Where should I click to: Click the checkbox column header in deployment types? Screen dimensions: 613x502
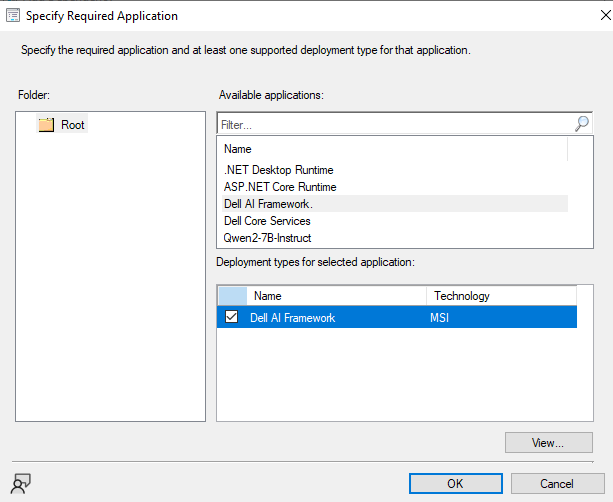(x=232, y=296)
